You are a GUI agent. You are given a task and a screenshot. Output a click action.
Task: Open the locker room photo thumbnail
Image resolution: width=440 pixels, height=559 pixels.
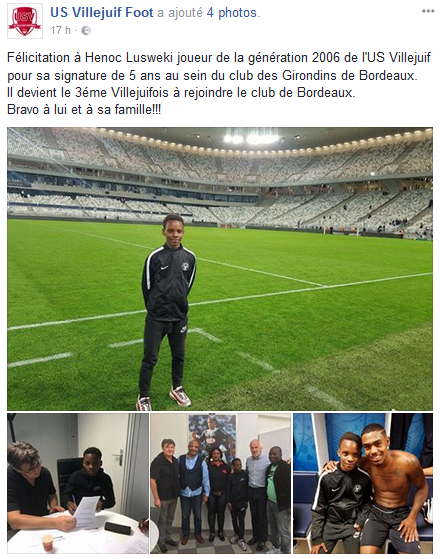coord(363,483)
